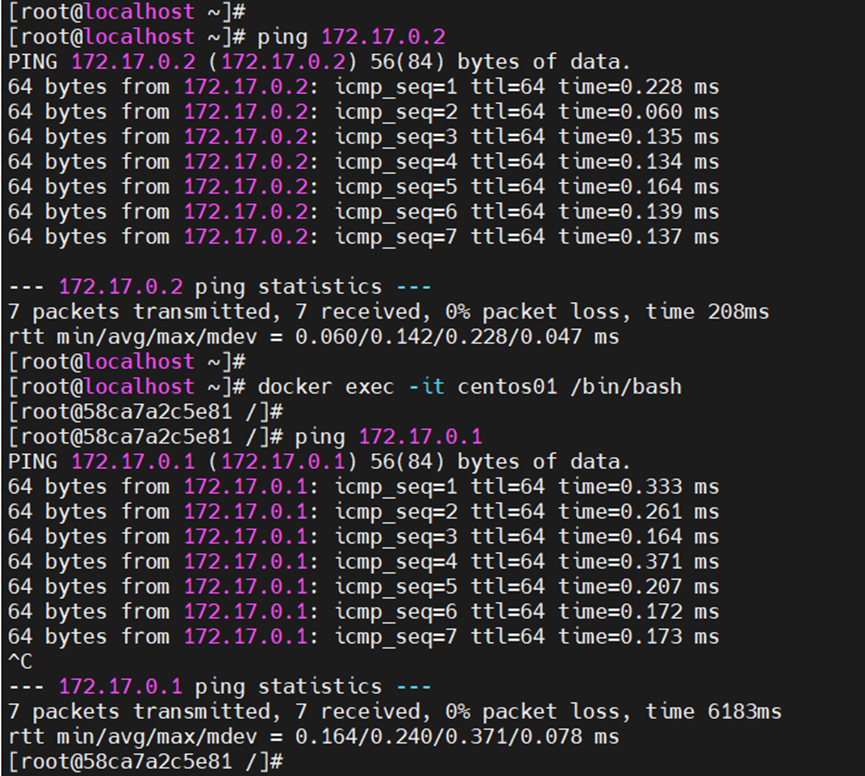Image resolution: width=865 pixels, height=776 pixels.
Task: Click the packet loss summary with time 6183ms
Action: click(x=395, y=711)
